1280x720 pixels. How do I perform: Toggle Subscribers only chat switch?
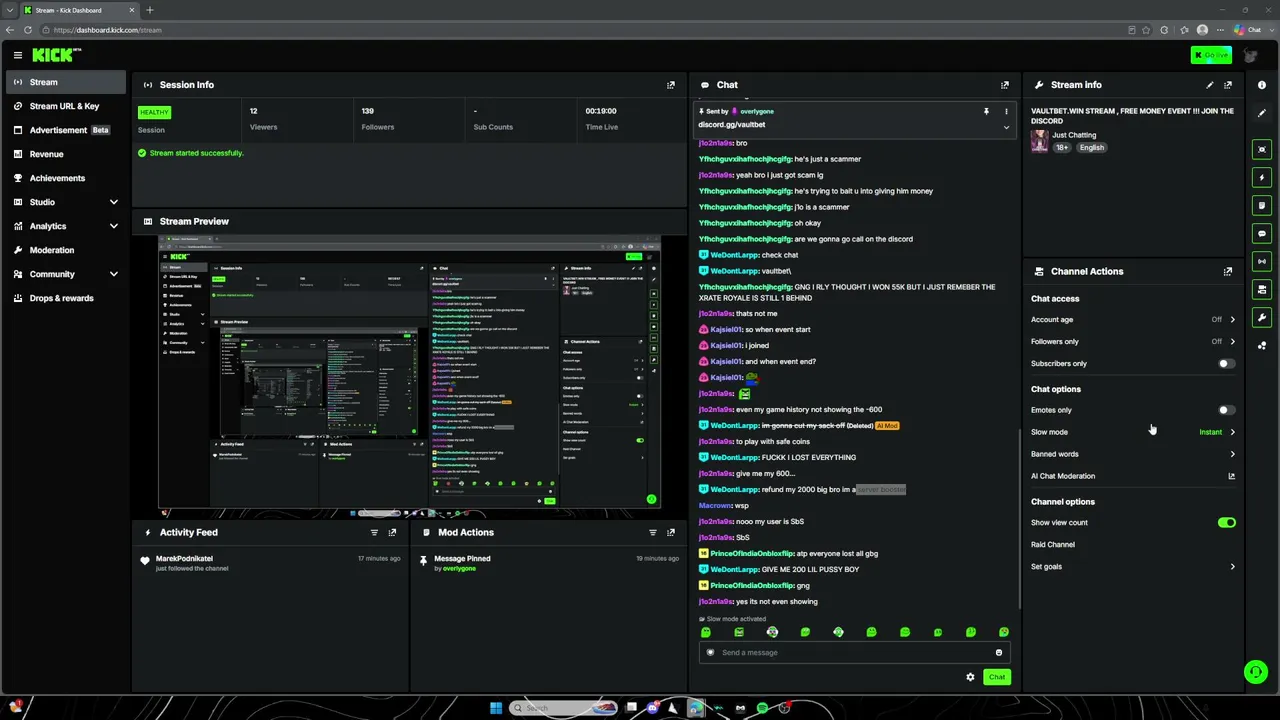tap(1226, 364)
